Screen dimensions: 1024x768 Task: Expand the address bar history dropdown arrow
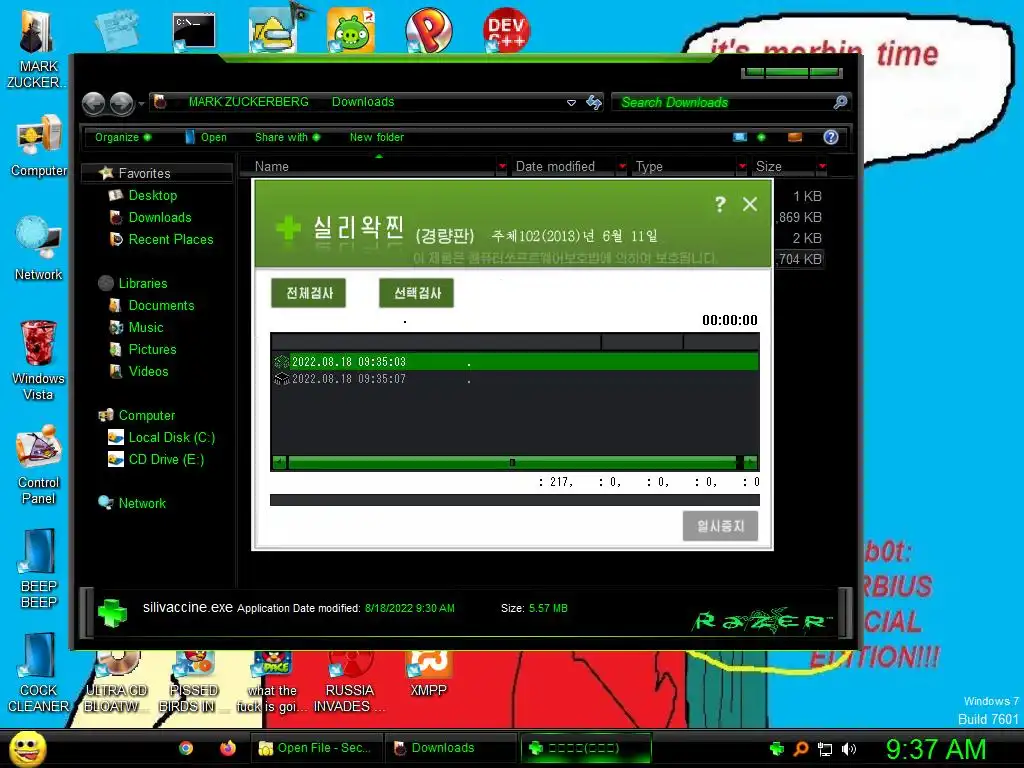571,103
